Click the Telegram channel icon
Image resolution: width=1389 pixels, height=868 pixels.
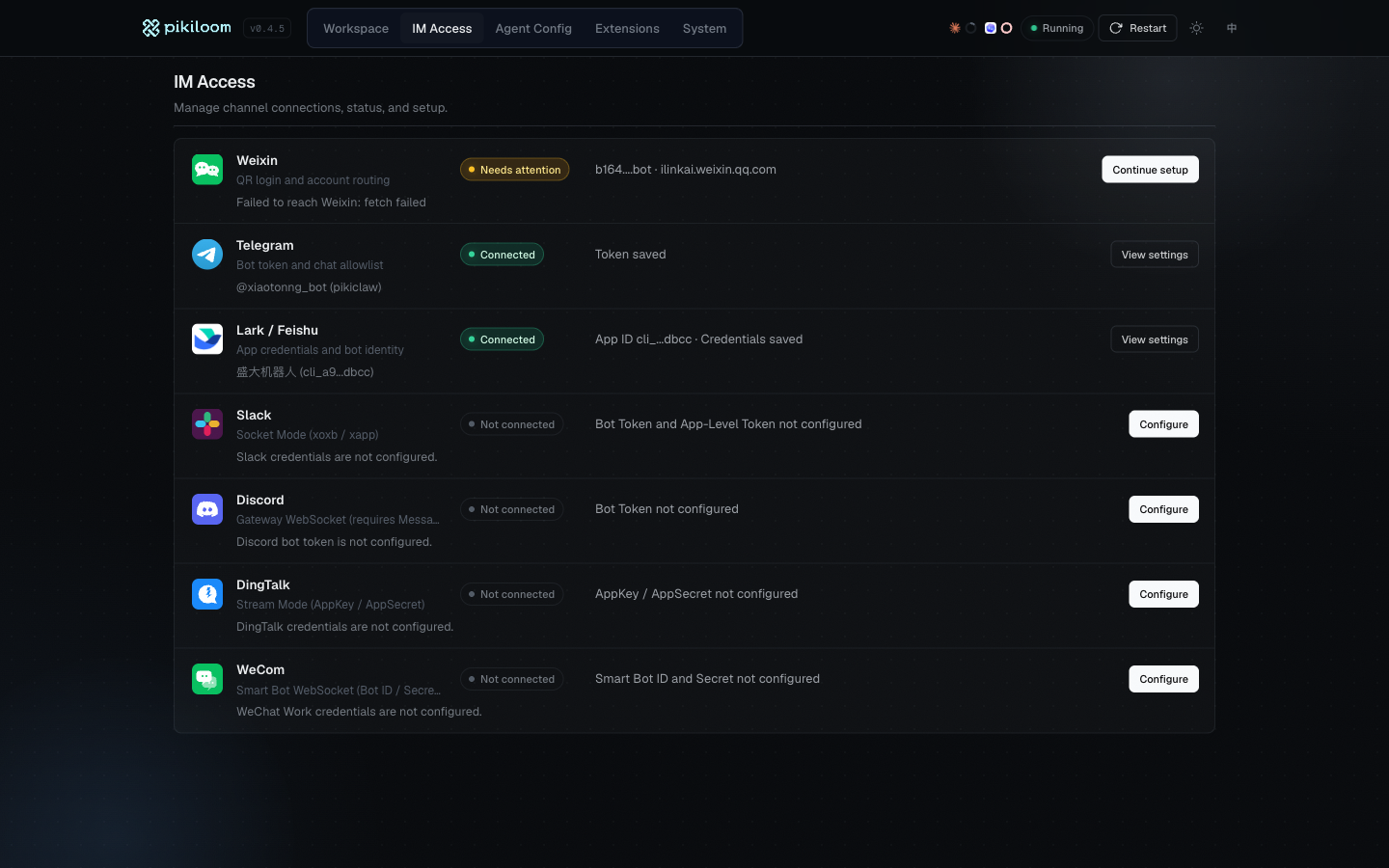(207, 255)
